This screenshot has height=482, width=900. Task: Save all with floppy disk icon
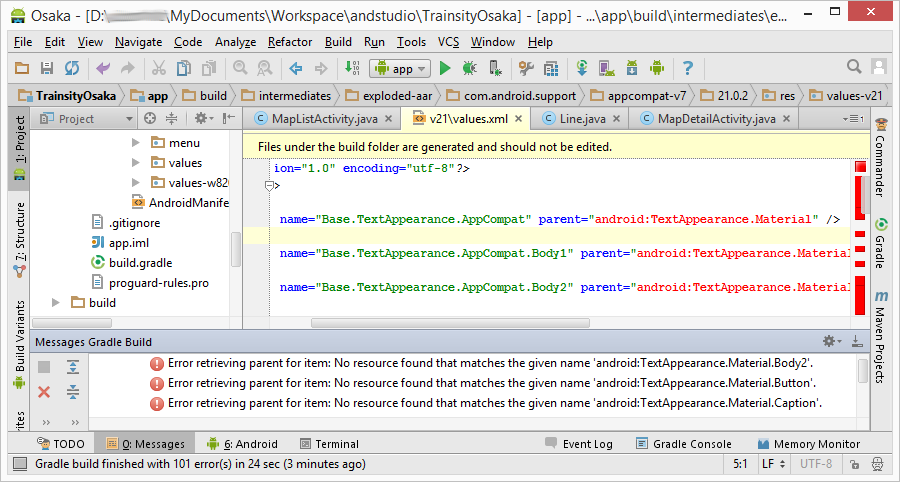46,68
